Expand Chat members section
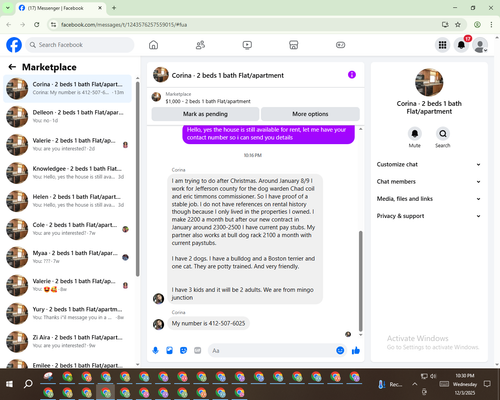500x400 pixels. point(429,182)
